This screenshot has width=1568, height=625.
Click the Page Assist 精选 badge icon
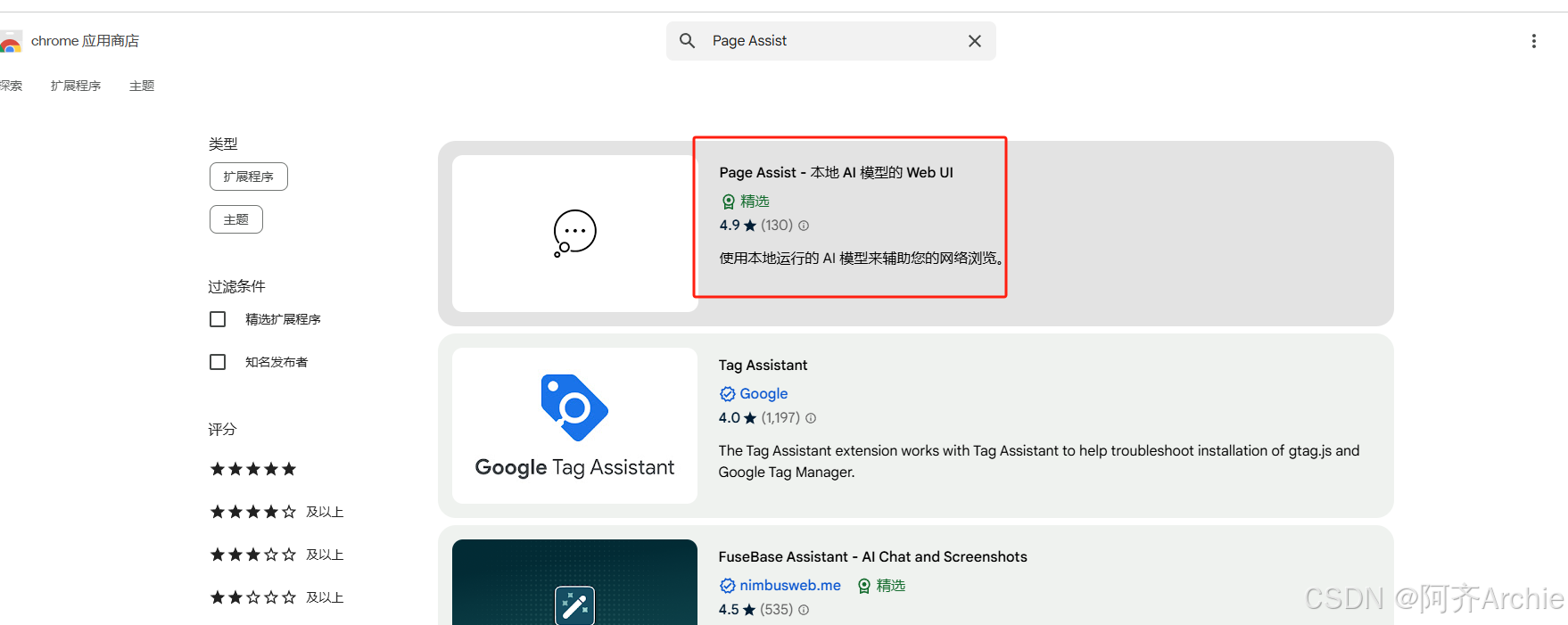click(729, 201)
